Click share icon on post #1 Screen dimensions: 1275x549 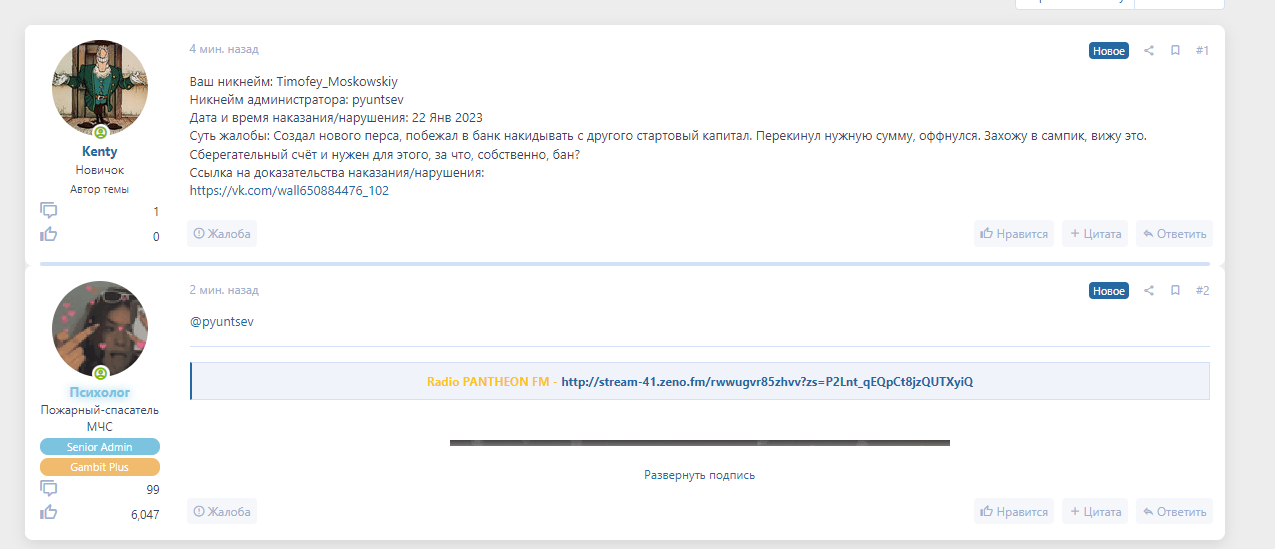[1149, 51]
